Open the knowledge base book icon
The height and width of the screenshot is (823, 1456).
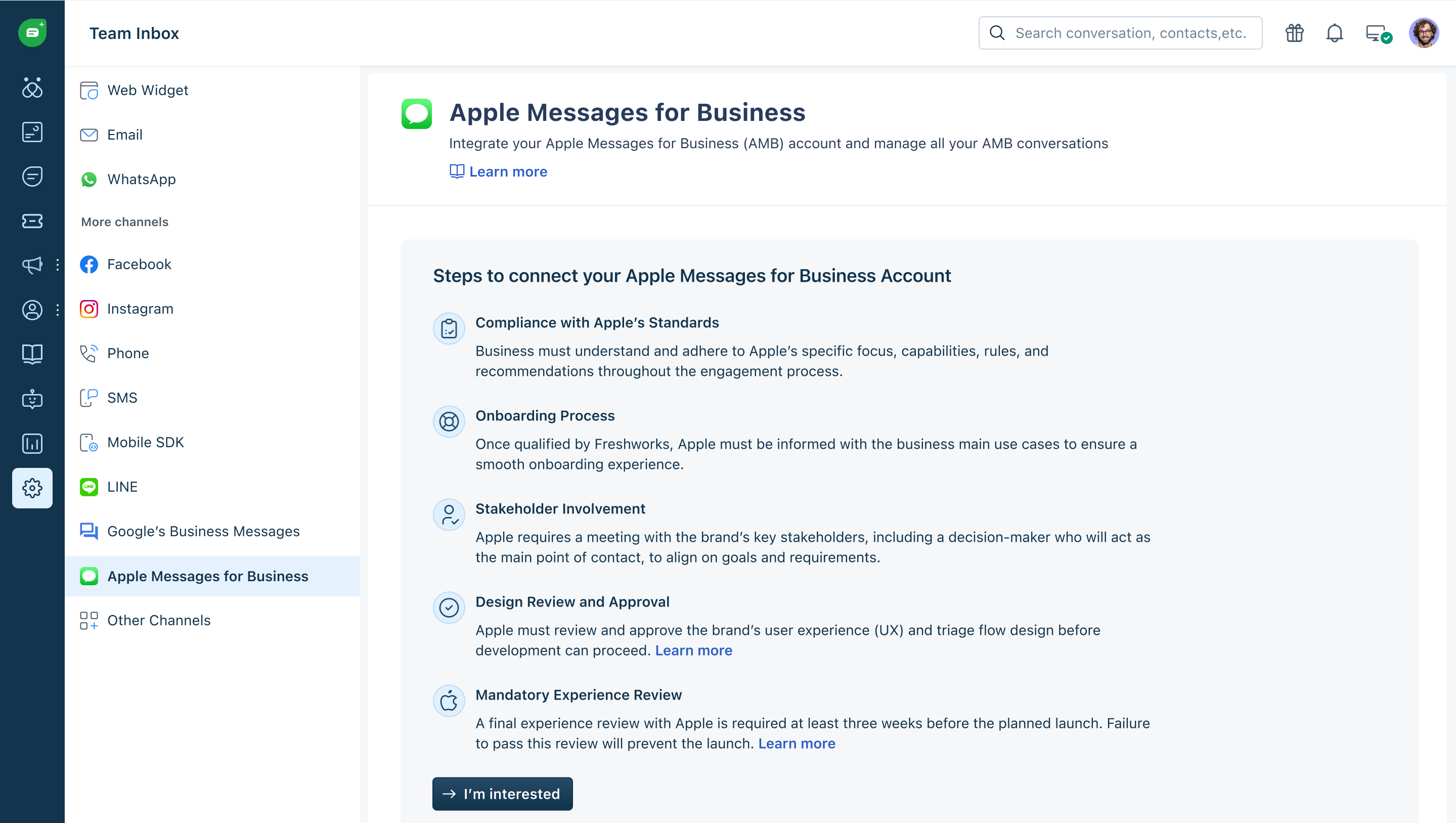32,355
